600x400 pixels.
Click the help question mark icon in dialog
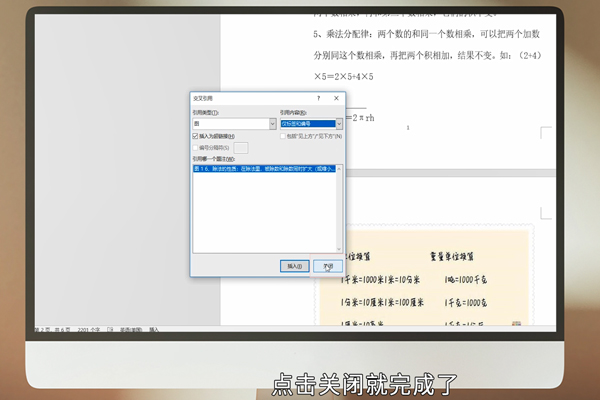[318, 98]
